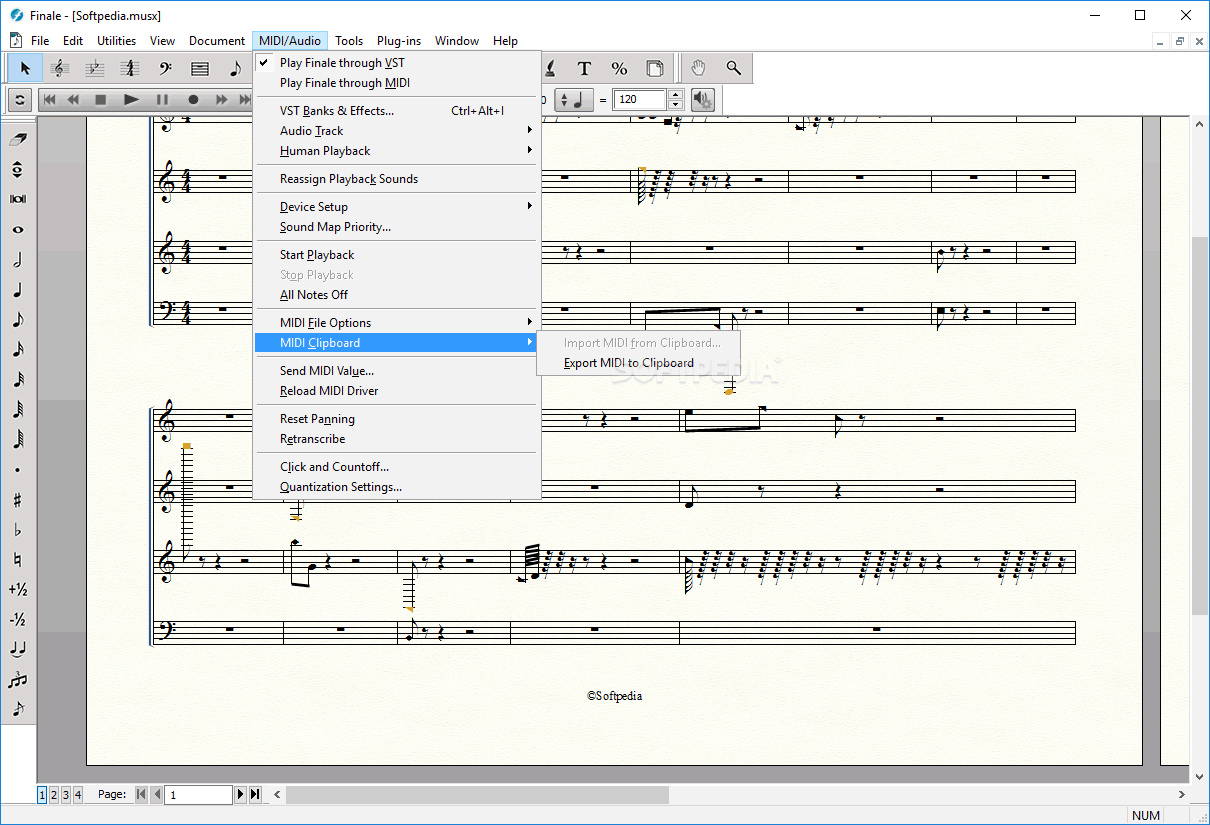This screenshot has width=1210, height=825.
Task: Select the Page Layout tool
Action: (655, 68)
